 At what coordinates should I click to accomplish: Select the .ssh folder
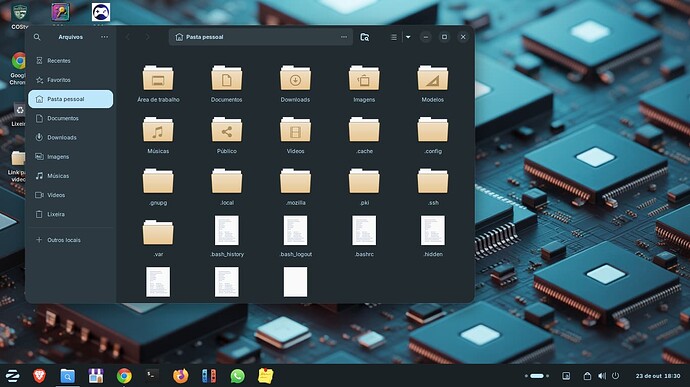[x=433, y=187]
